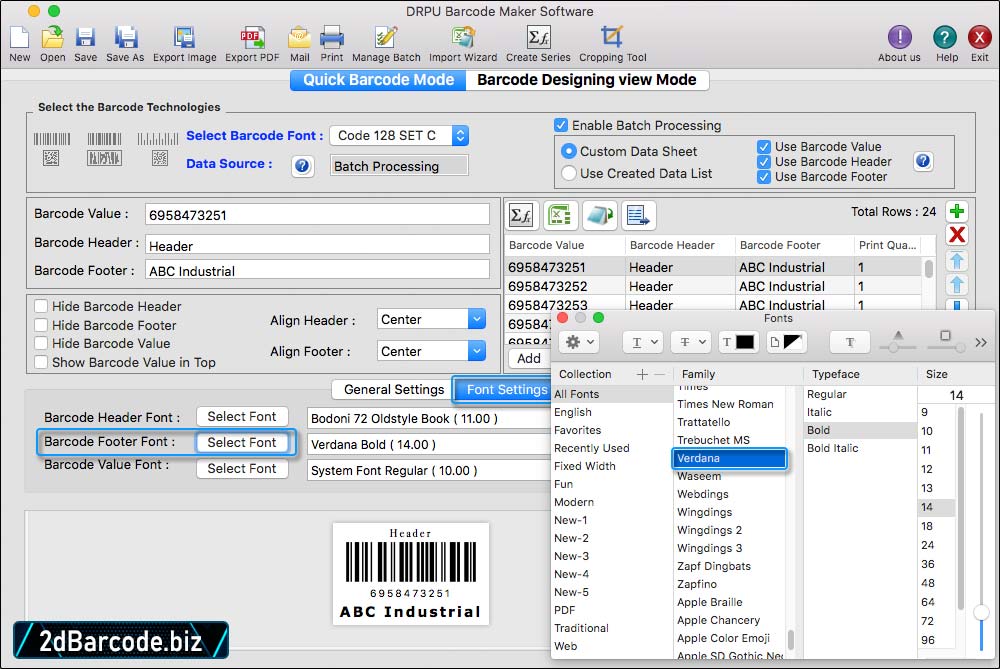Screen dimensions: 1000x669
Task: Open the Select Barcode Font dropdown
Action: click(399, 135)
